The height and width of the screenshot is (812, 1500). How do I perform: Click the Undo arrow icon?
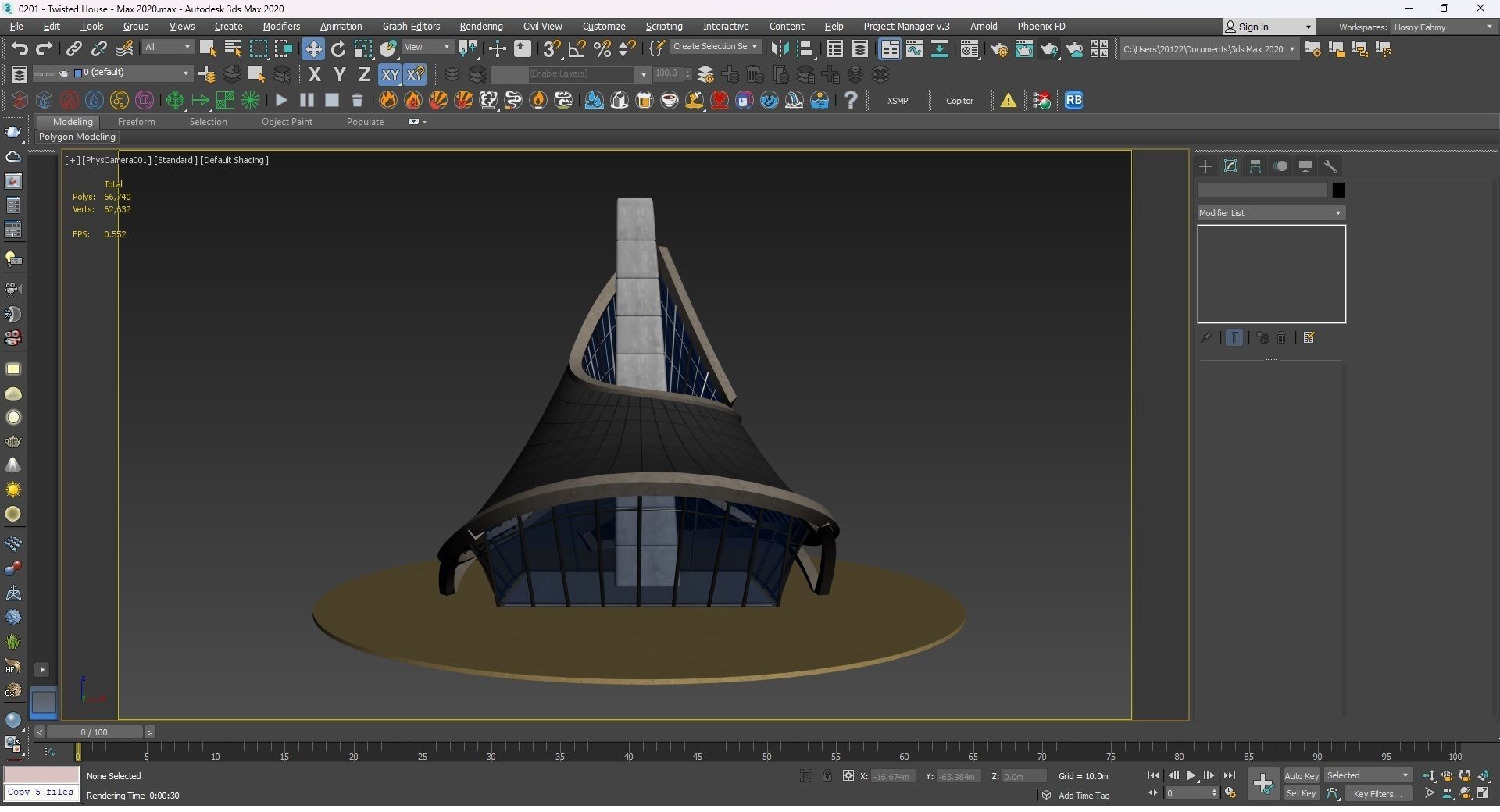[x=20, y=49]
